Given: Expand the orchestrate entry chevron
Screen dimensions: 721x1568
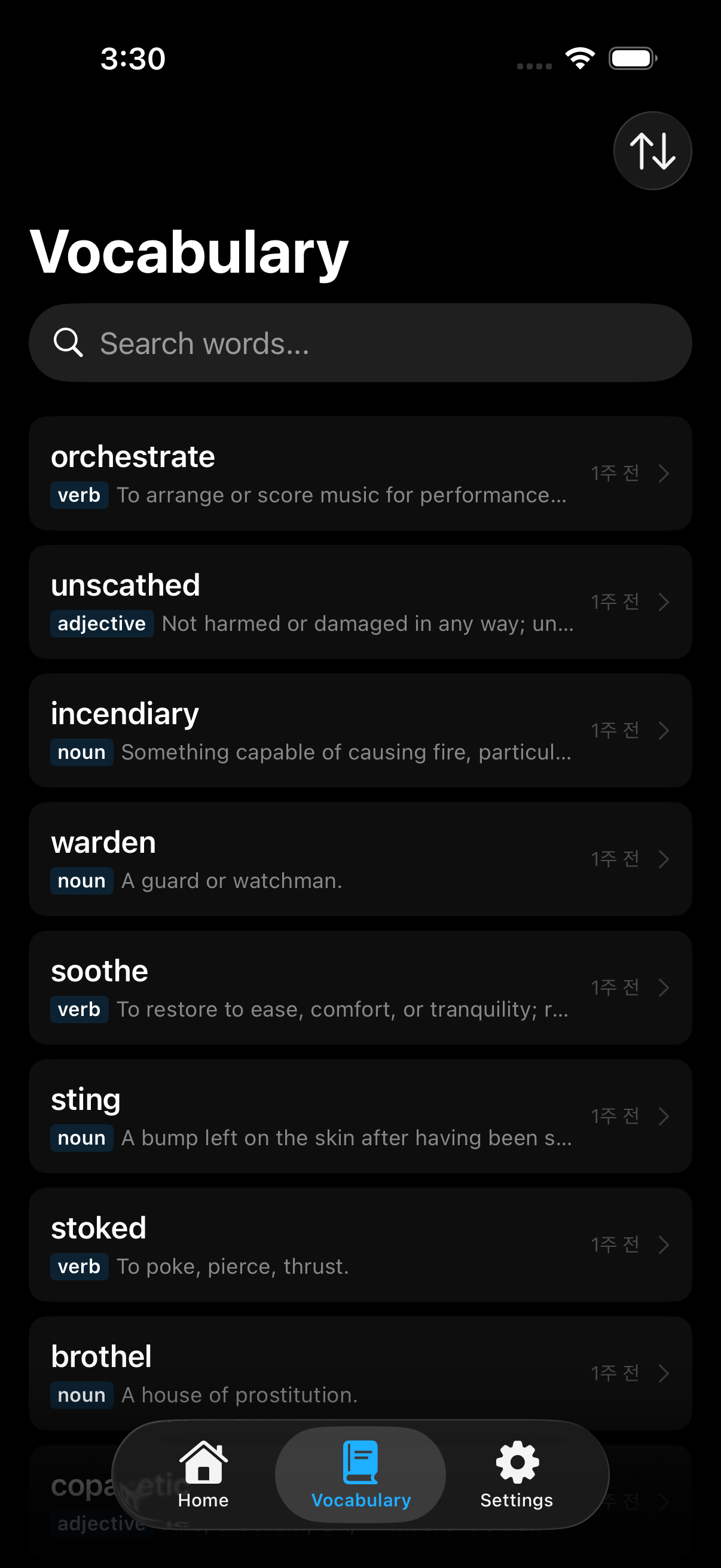Looking at the screenshot, I should pos(664,473).
